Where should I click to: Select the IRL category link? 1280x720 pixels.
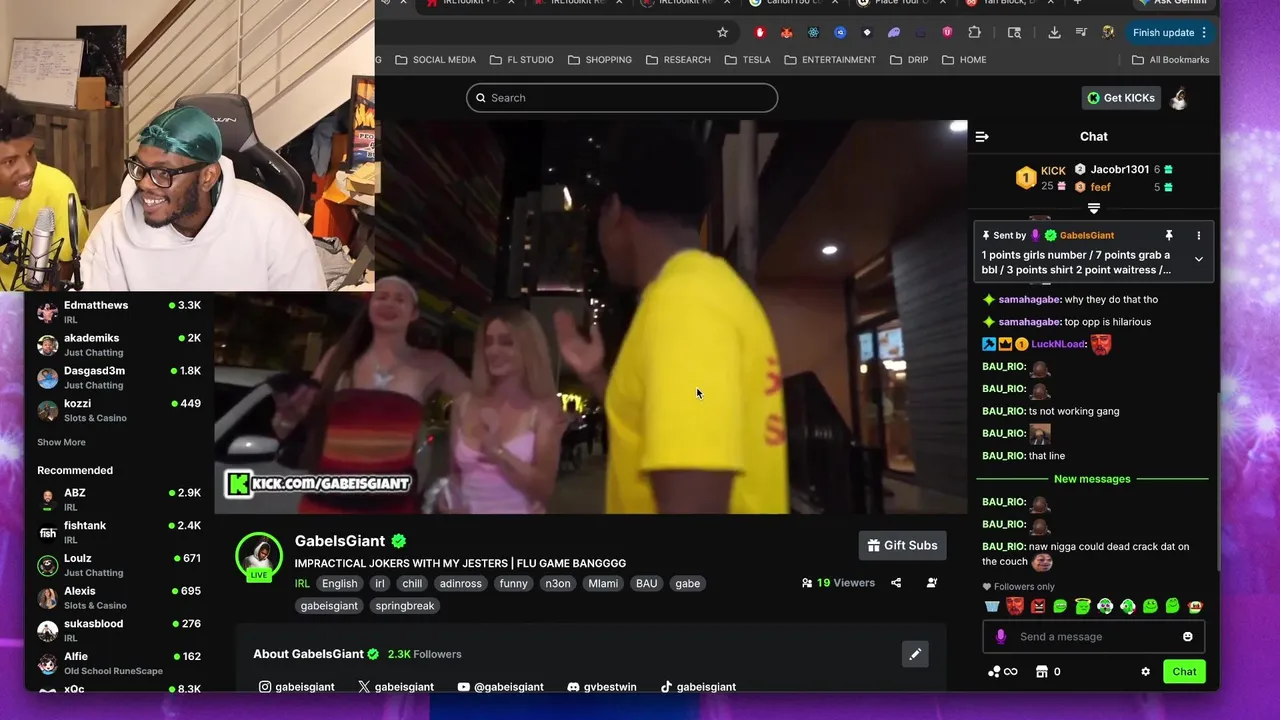302,584
